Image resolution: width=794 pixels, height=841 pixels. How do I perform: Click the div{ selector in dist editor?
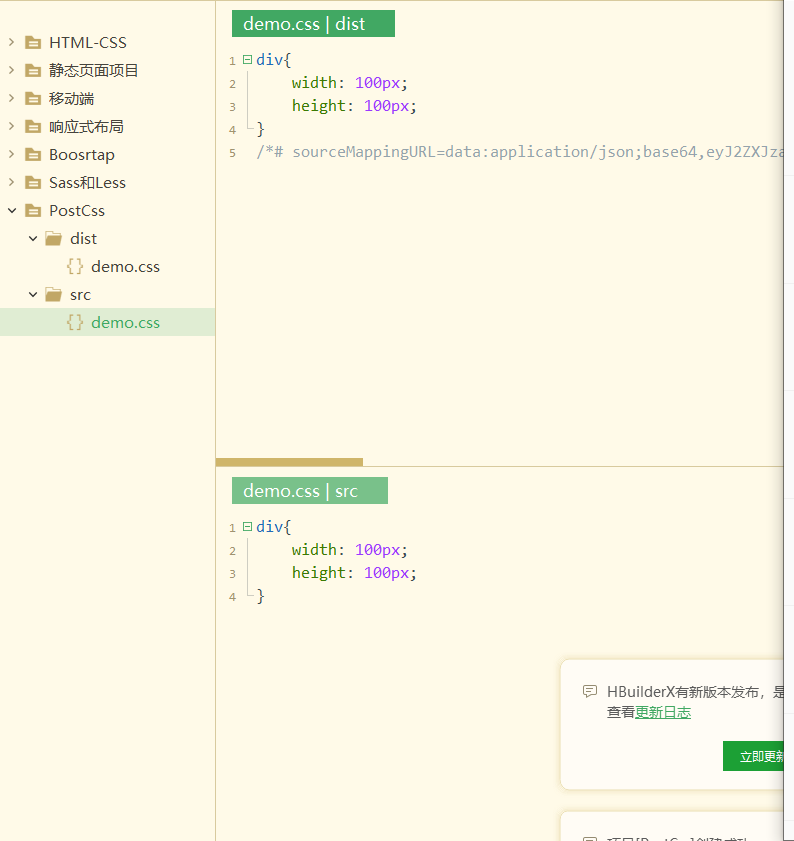click(x=273, y=60)
